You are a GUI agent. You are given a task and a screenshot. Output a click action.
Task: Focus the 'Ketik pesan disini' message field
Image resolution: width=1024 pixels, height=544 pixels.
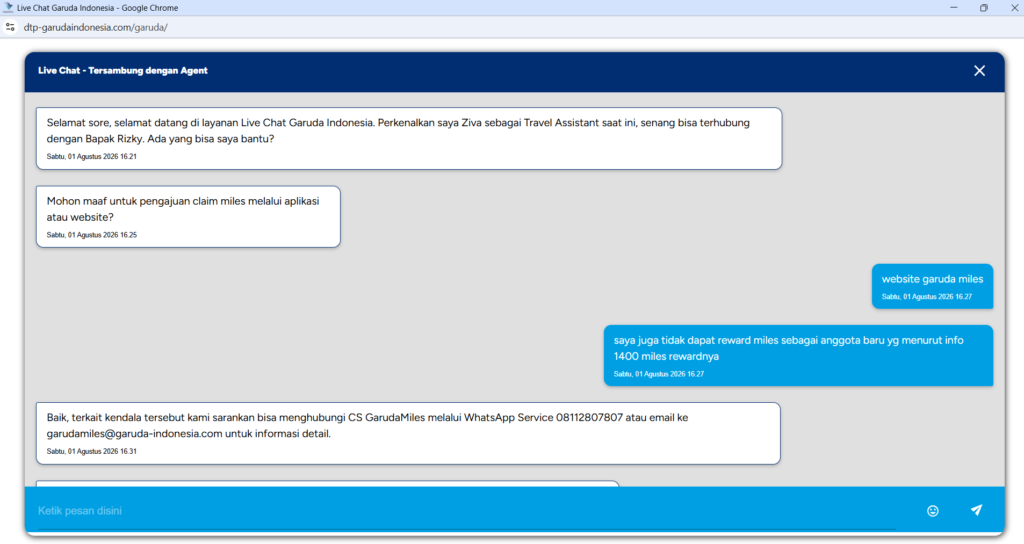pos(466,511)
